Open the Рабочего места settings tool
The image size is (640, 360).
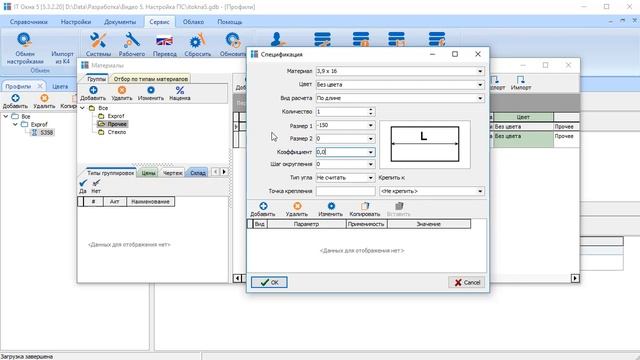click(131, 45)
